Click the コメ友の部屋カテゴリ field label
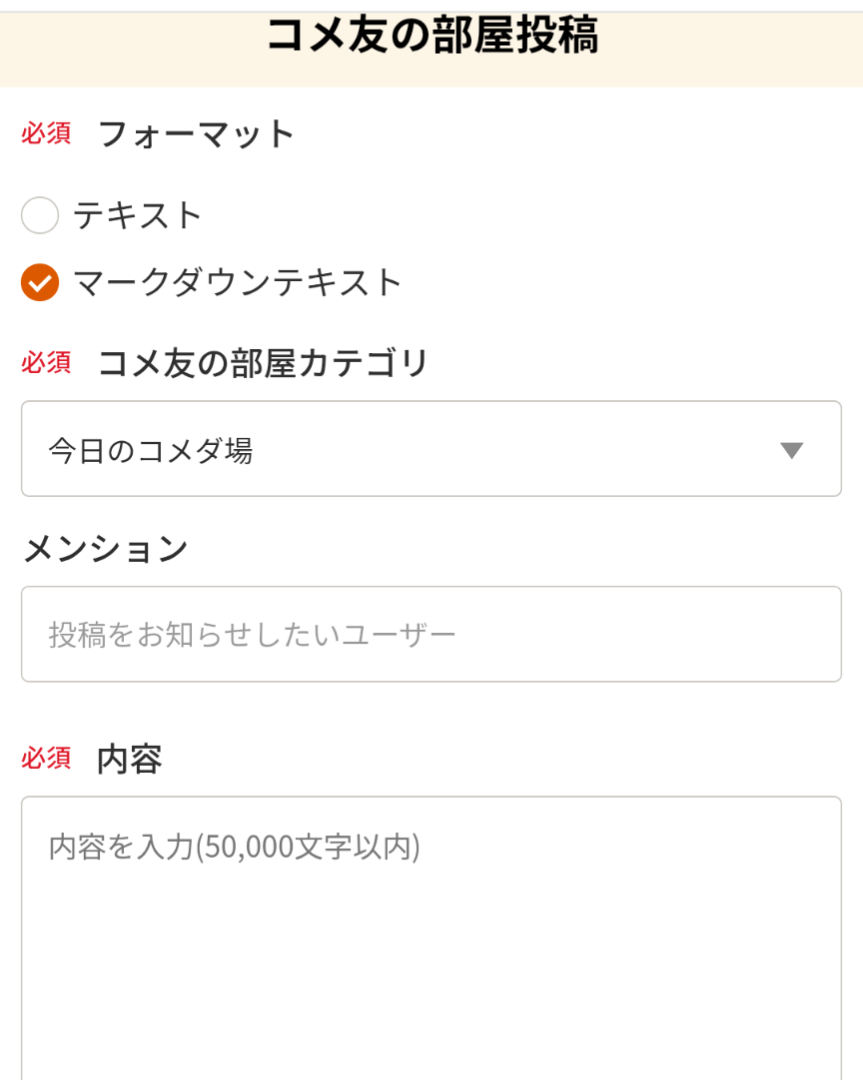Image resolution: width=863 pixels, height=1080 pixels. [x=262, y=363]
